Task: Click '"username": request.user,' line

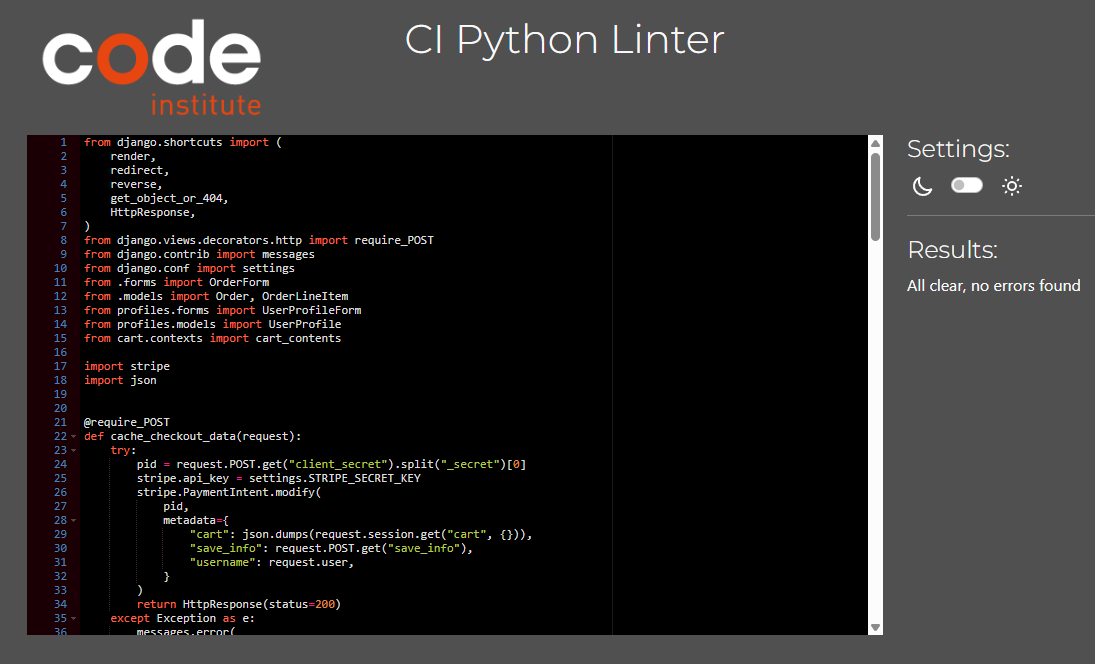Action: coord(272,561)
